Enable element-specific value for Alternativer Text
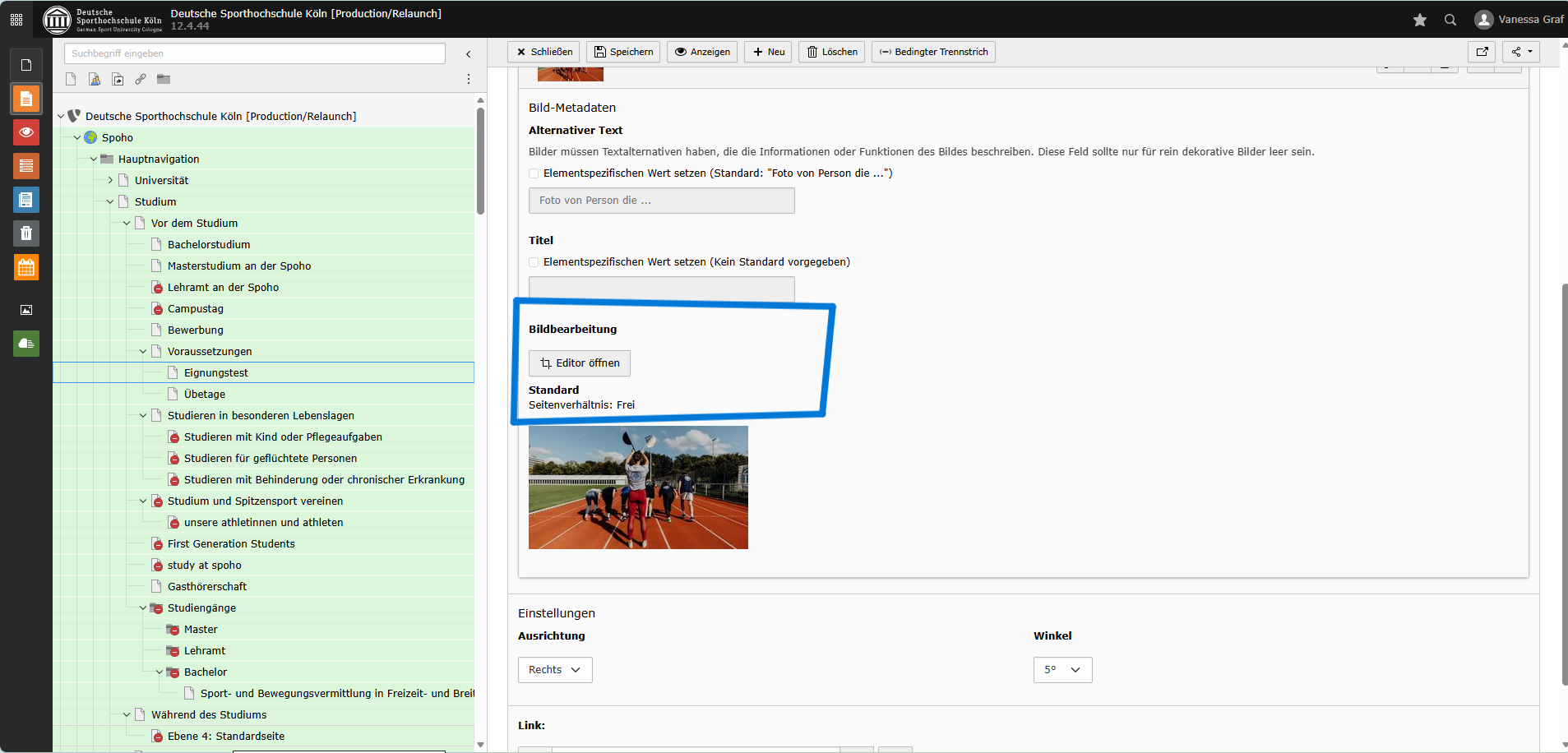1568x753 pixels. click(534, 173)
